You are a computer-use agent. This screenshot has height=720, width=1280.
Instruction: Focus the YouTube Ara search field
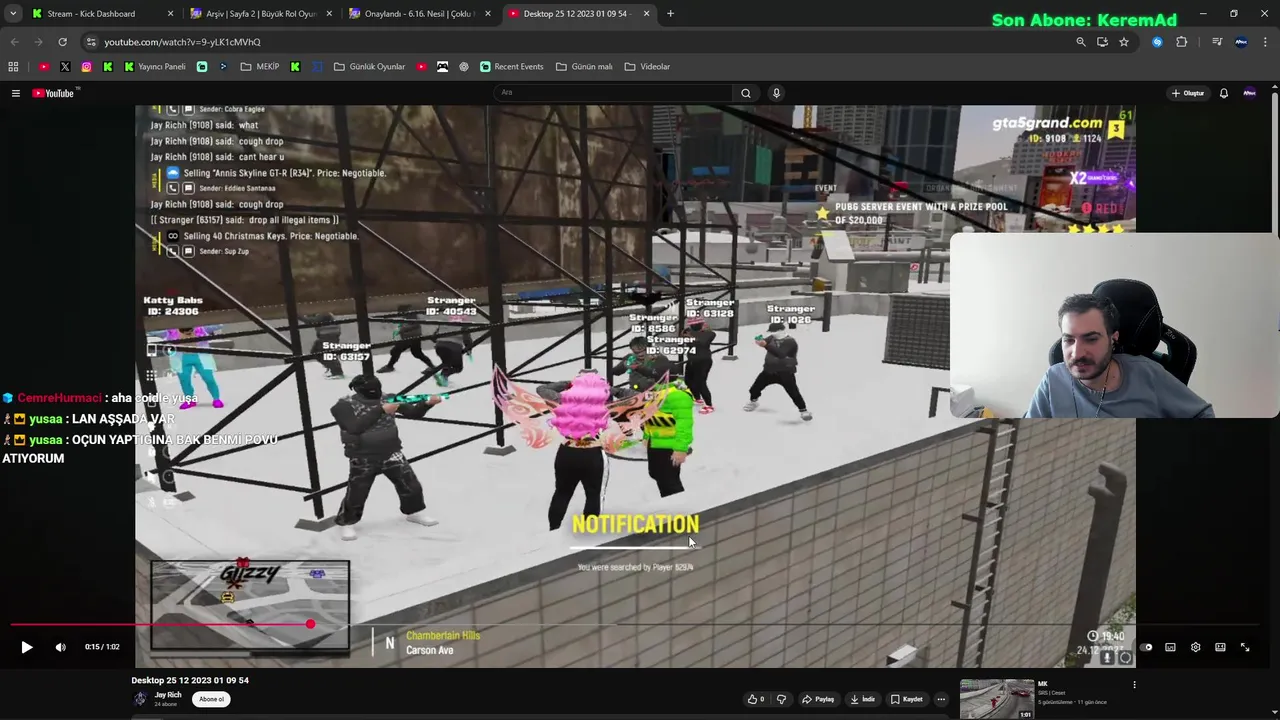(613, 92)
